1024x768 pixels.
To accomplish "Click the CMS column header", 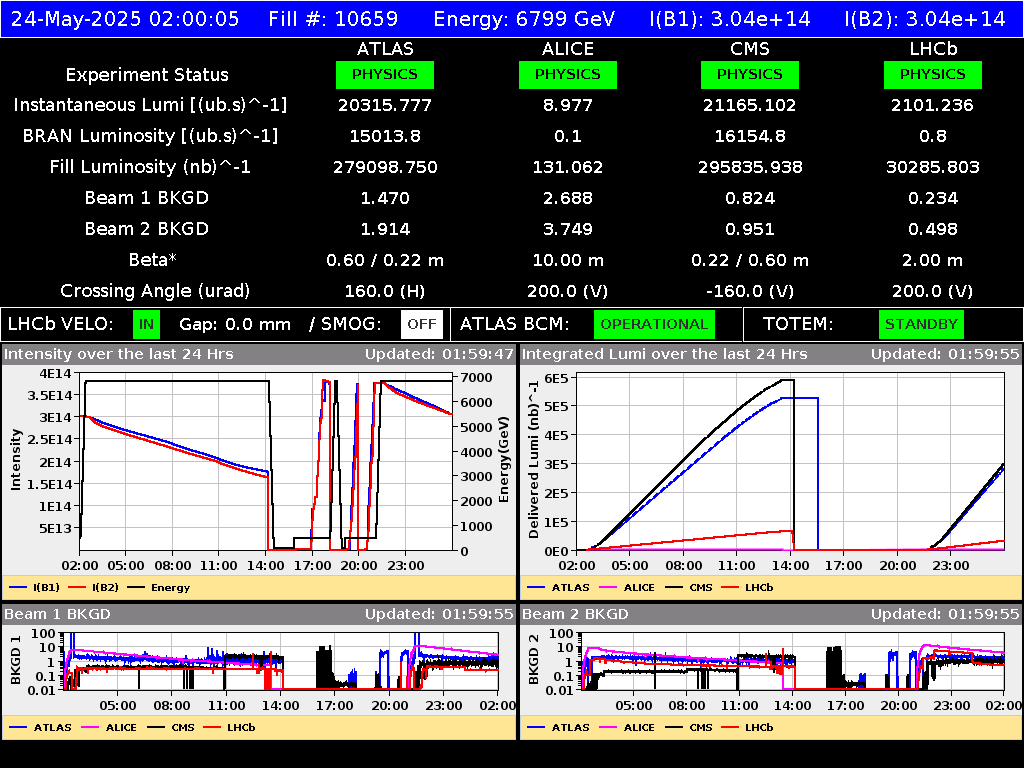I will pyautogui.click(x=750, y=49).
